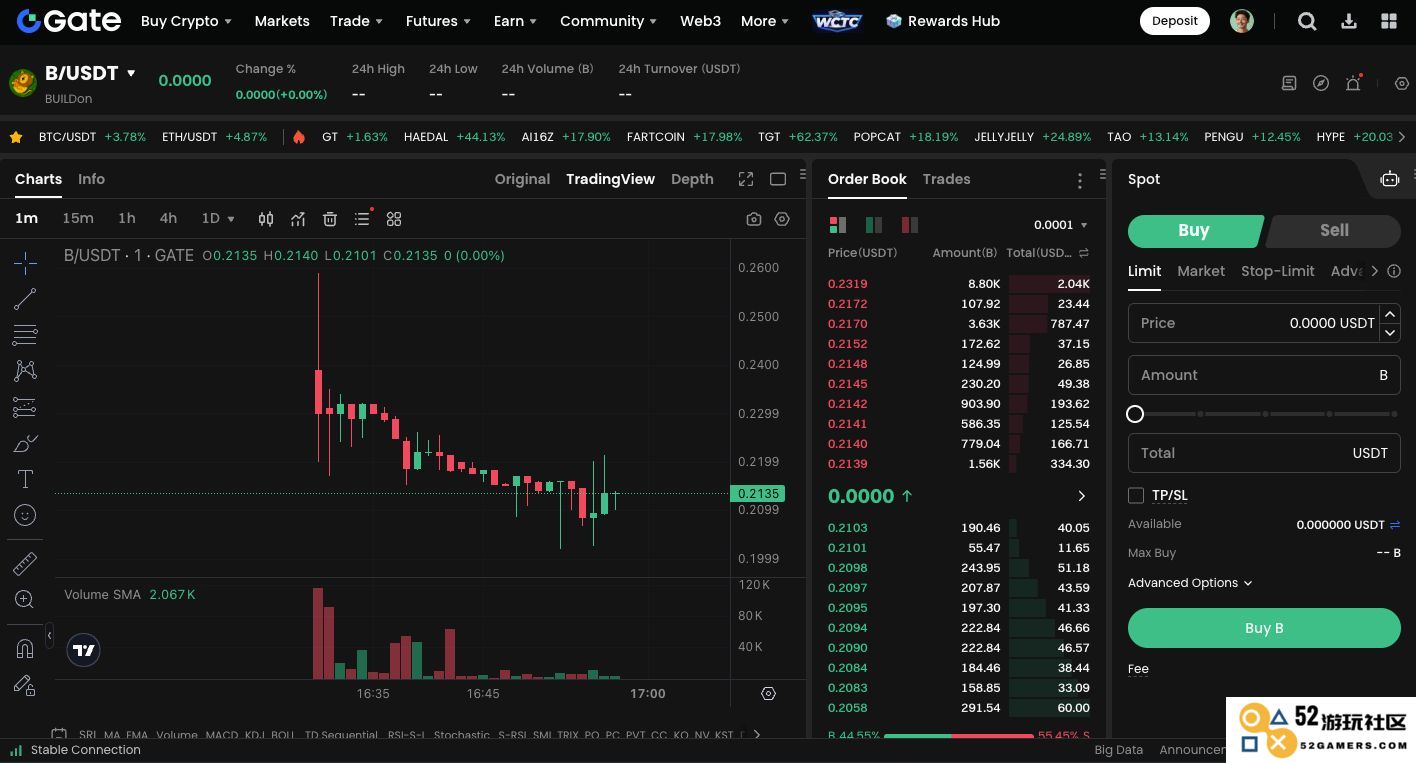The width and height of the screenshot is (1416, 763).
Task: Take chart snapshot with camera icon
Action: [x=754, y=219]
